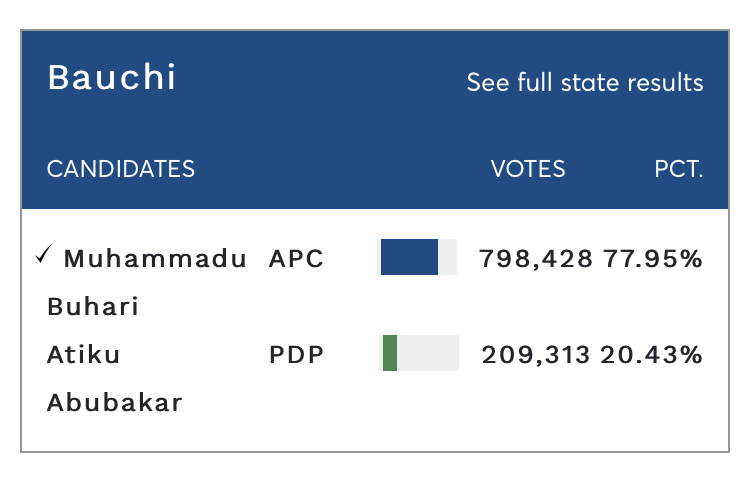Image resolution: width=750 pixels, height=479 pixels.
Task: Click the grey remainder of PDP bar
Action: 428,353
